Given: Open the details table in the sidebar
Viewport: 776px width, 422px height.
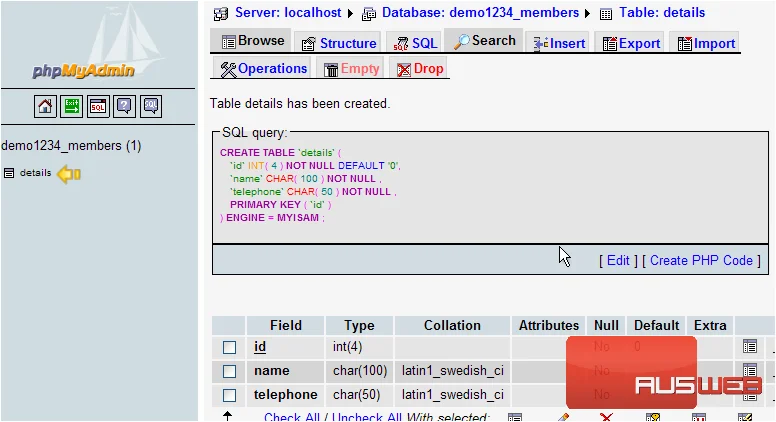Looking at the screenshot, I should point(35,173).
